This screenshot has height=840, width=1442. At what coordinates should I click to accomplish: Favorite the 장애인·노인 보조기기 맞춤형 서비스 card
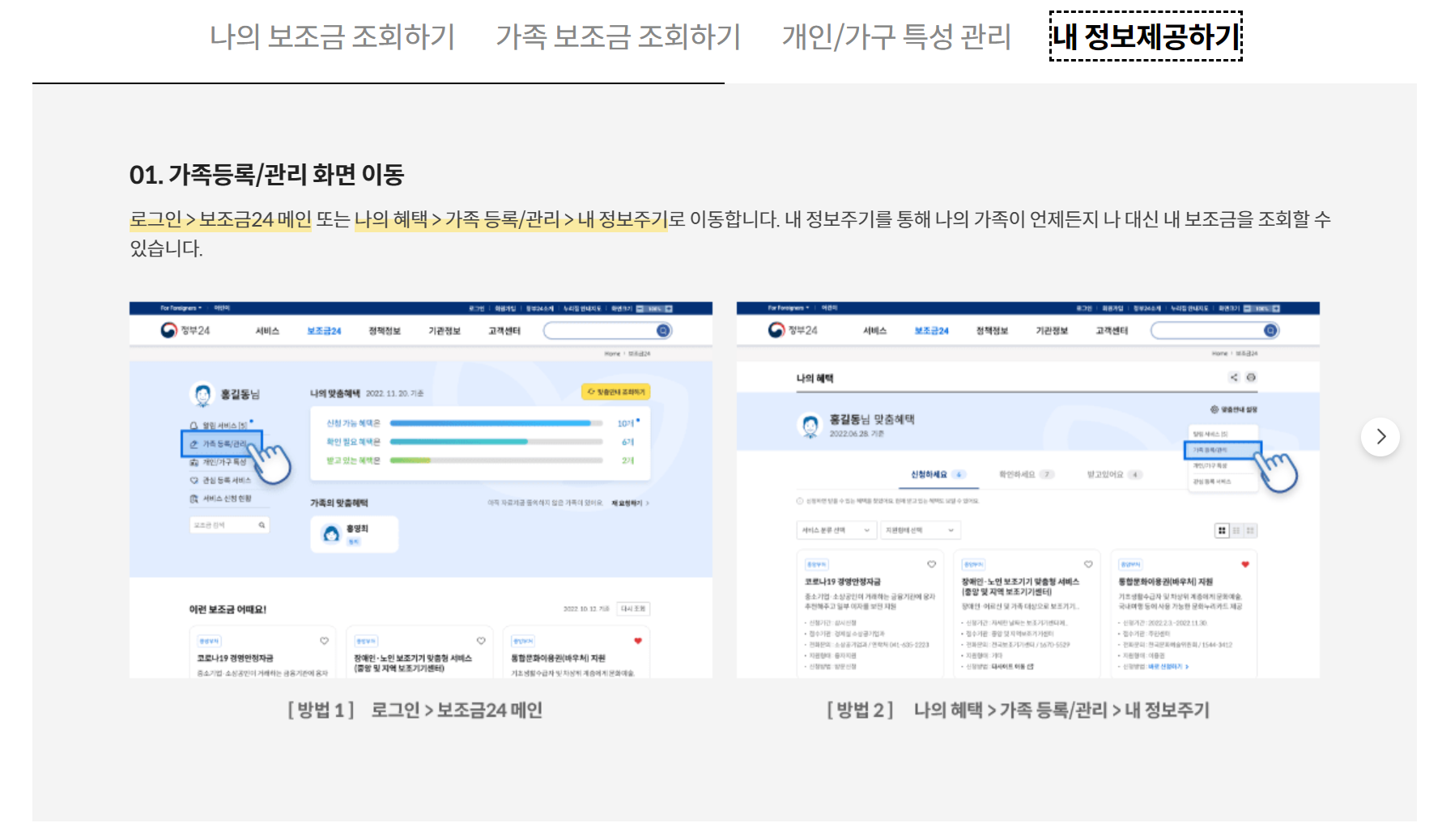coord(1087,564)
